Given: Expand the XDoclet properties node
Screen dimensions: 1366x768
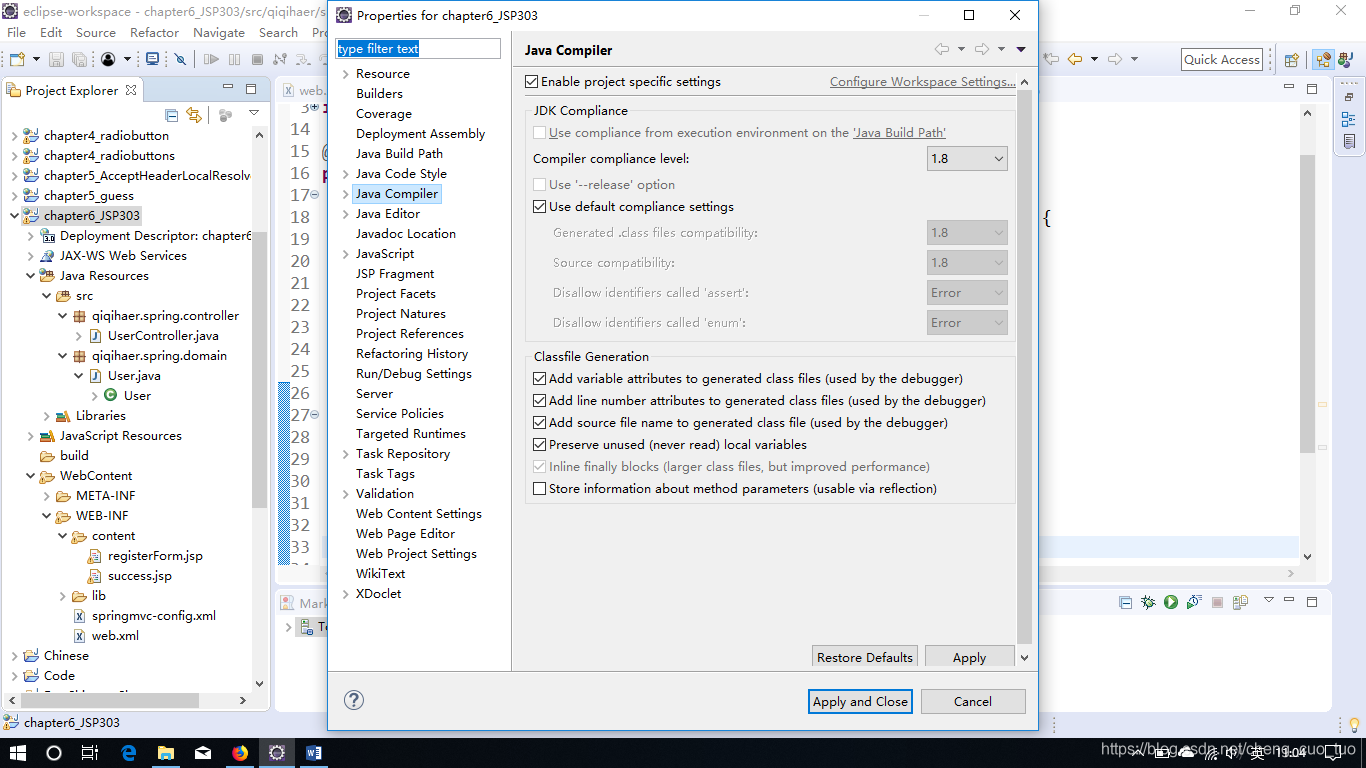Looking at the screenshot, I should coord(345,594).
